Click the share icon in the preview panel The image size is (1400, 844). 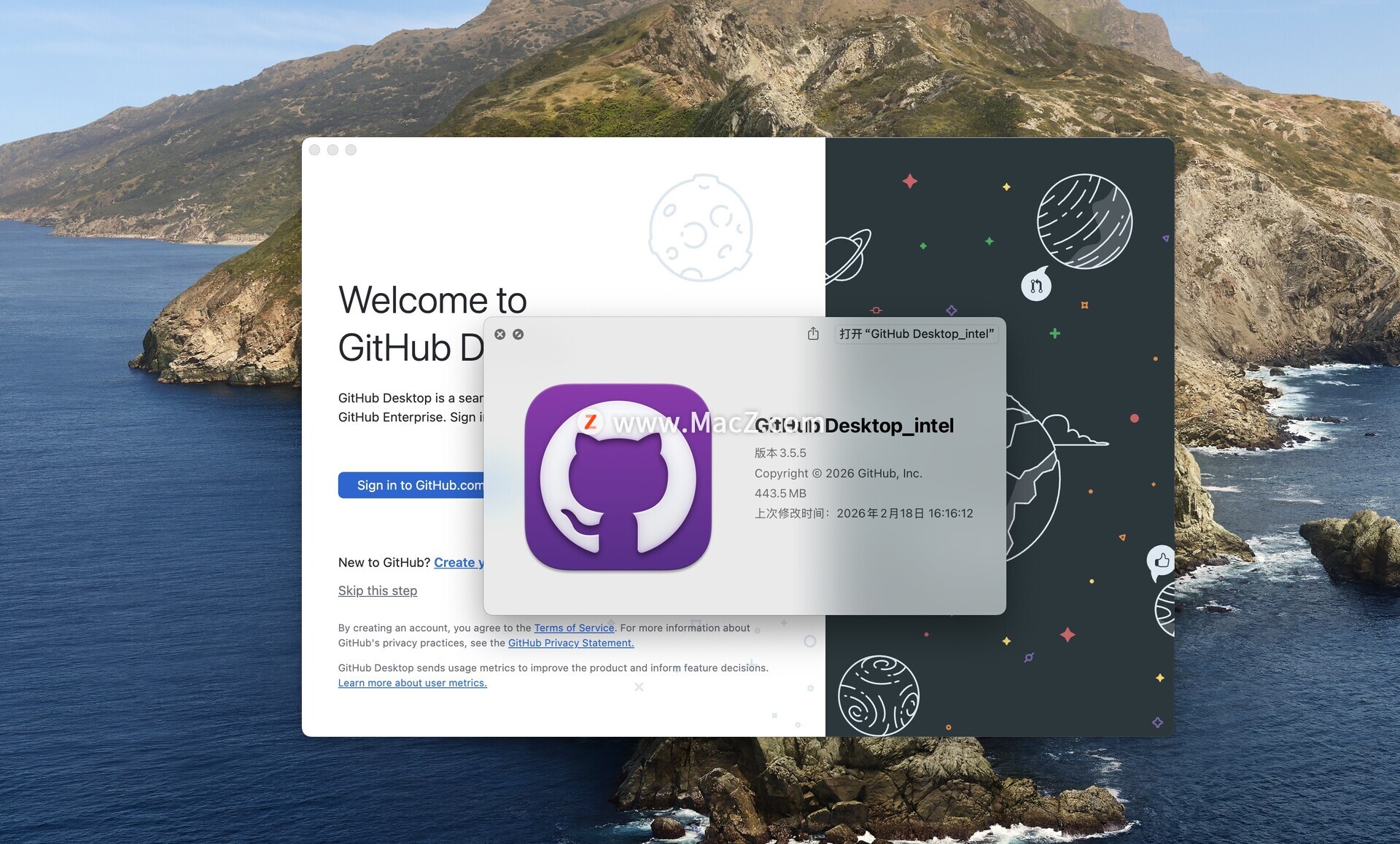point(813,334)
